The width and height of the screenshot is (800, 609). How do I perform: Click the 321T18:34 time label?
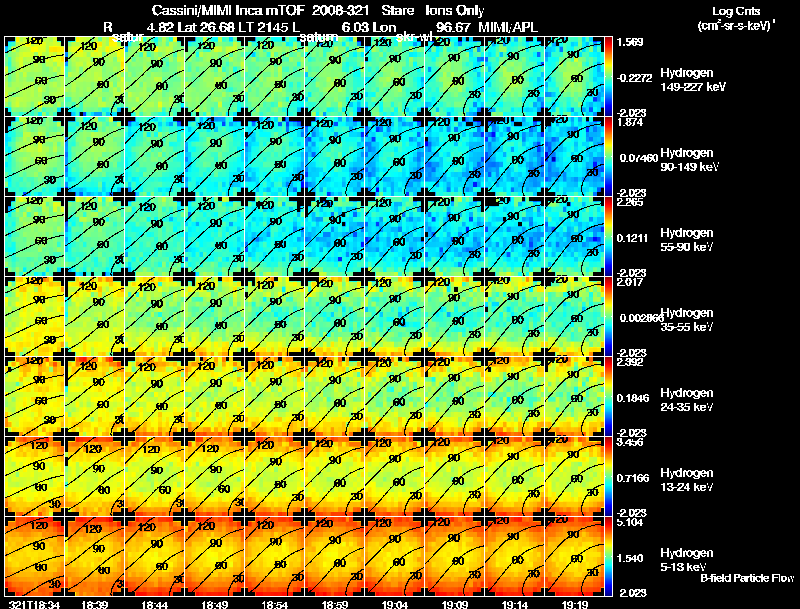coord(34,604)
